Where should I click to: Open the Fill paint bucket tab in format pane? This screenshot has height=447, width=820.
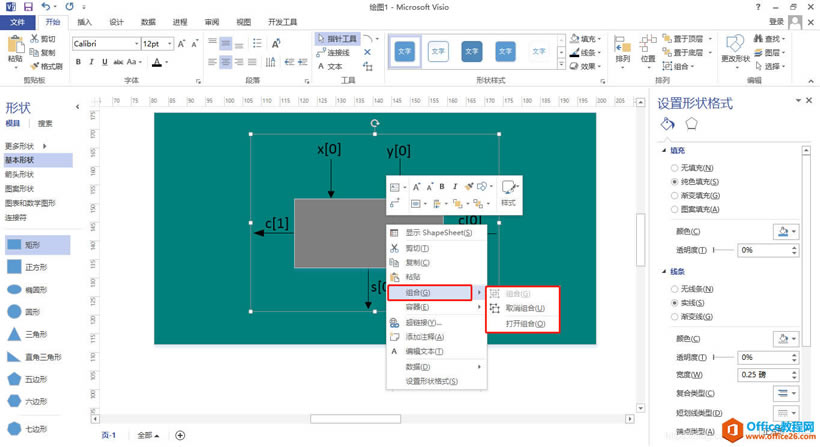click(667, 124)
